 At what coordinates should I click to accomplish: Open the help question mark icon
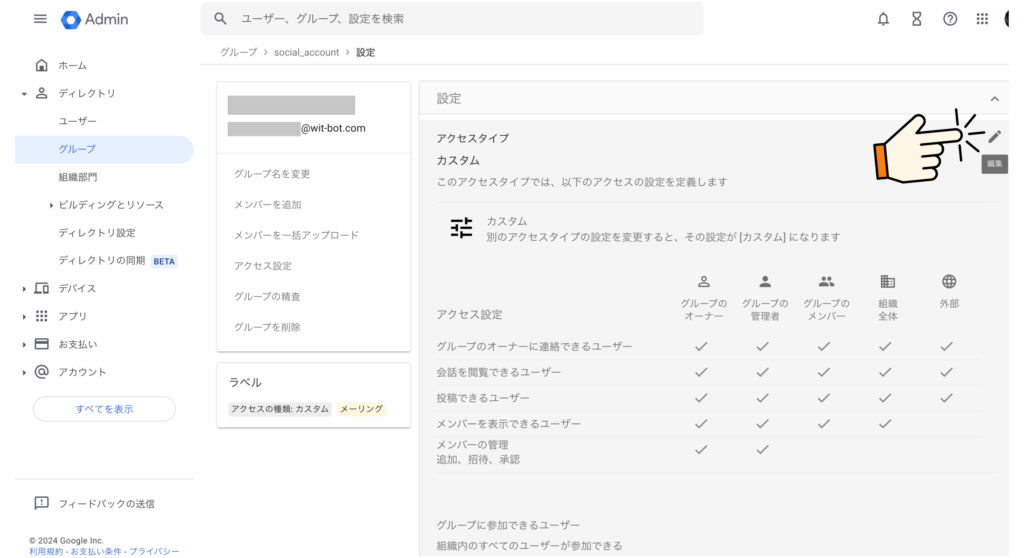click(950, 19)
